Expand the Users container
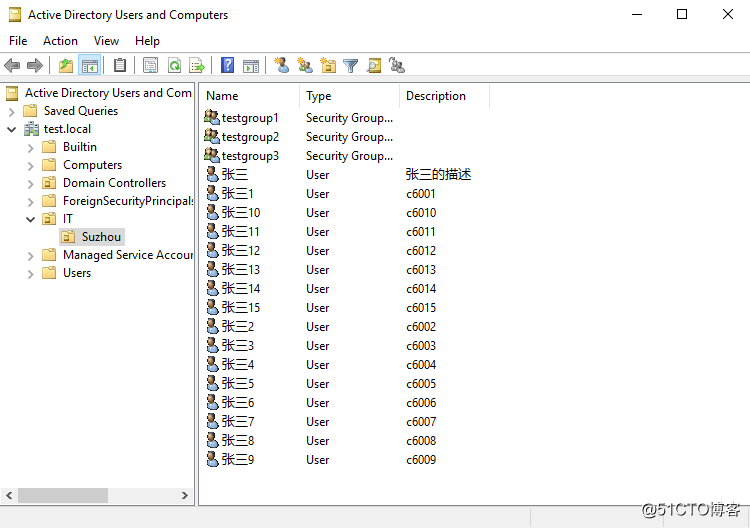 point(31,274)
